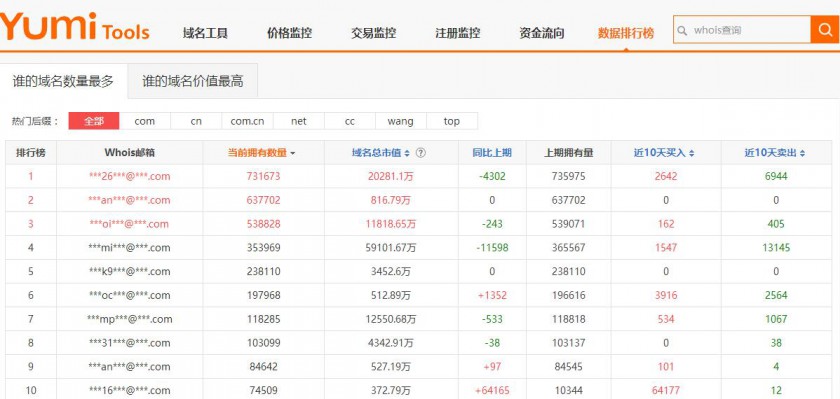Open the Yumi Tools logo homepage
The width and height of the screenshot is (840, 399).
tap(75, 27)
